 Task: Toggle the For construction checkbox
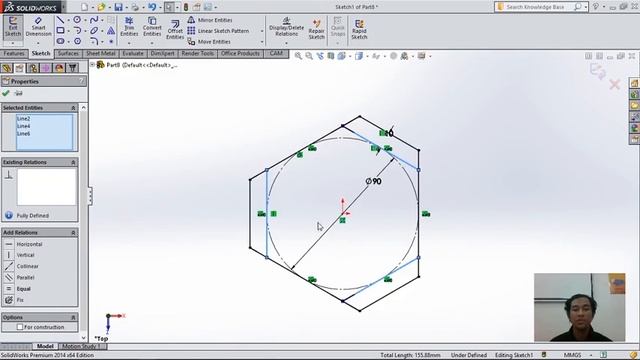pos(20,327)
